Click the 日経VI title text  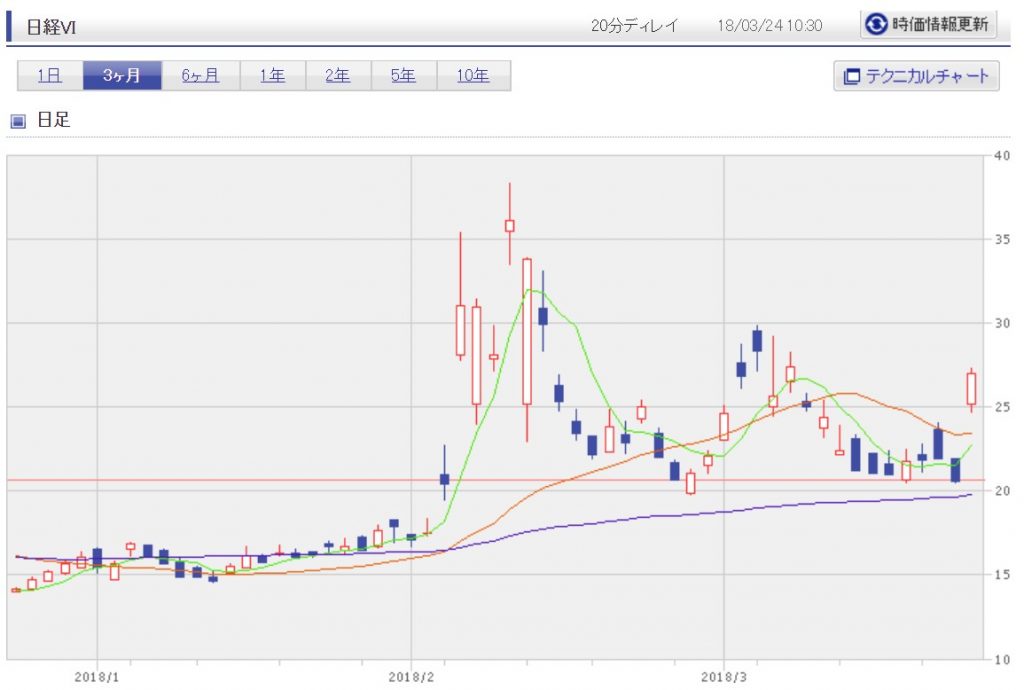click(51, 27)
